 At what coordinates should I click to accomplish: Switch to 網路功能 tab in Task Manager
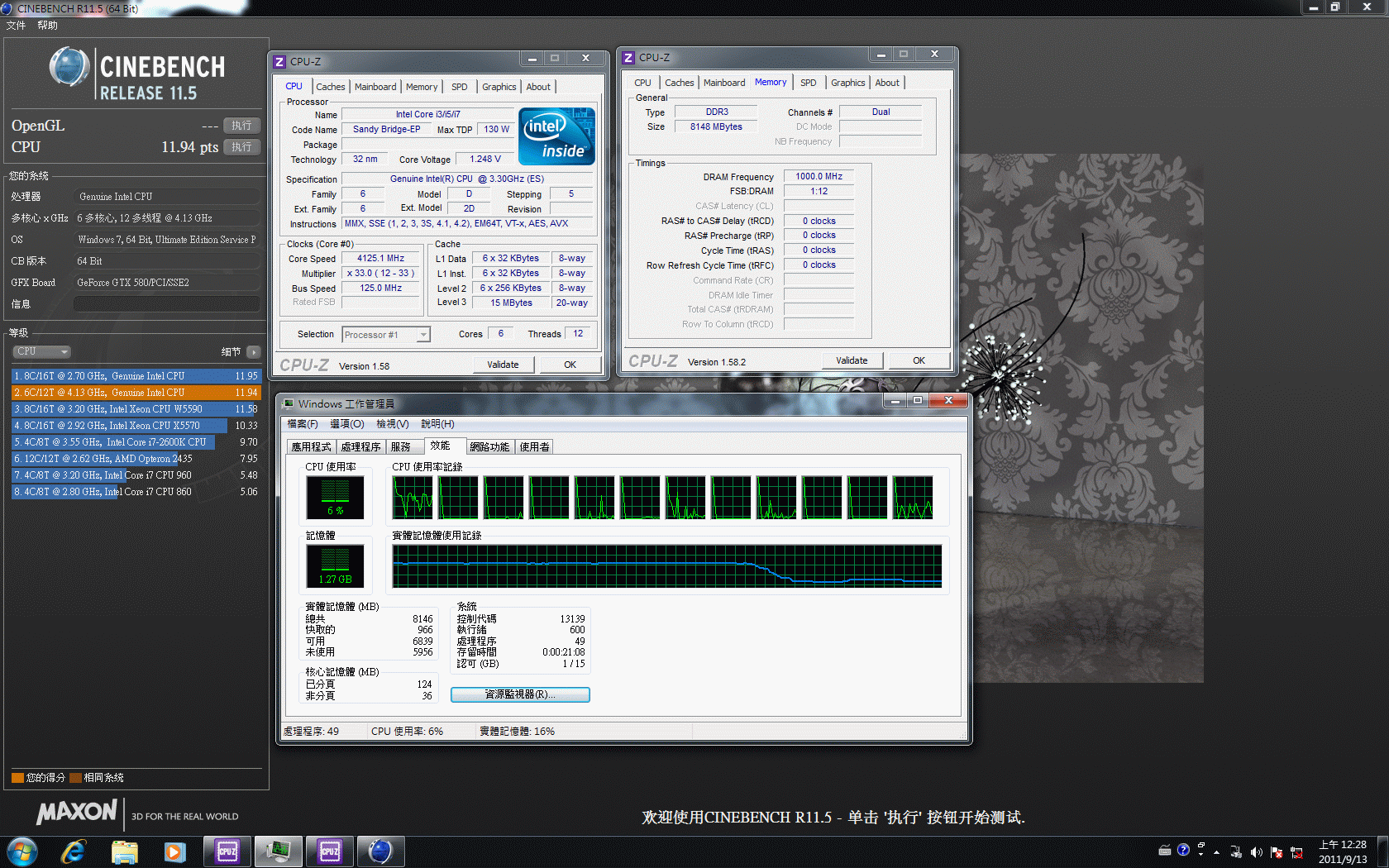click(489, 446)
